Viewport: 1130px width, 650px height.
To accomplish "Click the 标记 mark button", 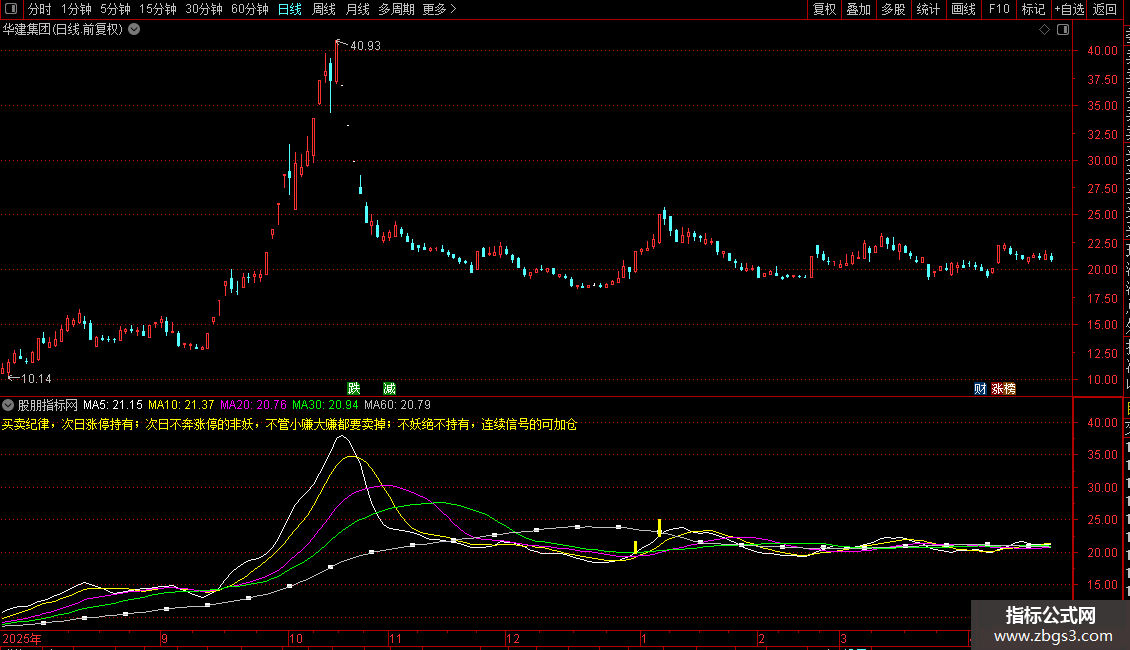I will coord(1033,9).
